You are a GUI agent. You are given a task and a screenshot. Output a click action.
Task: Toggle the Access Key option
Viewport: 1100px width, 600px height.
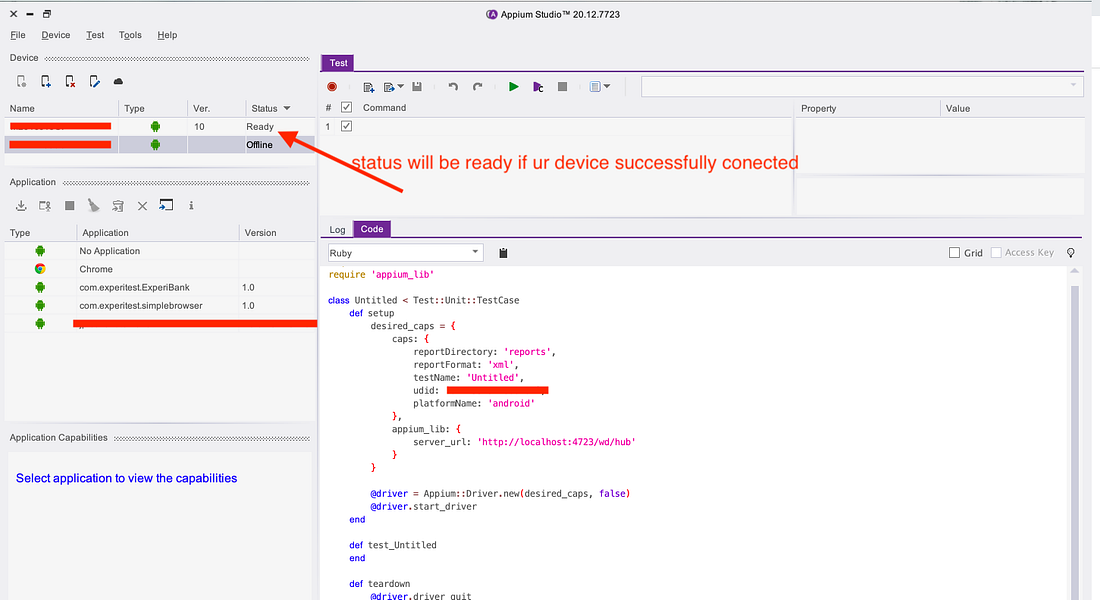(x=995, y=252)
